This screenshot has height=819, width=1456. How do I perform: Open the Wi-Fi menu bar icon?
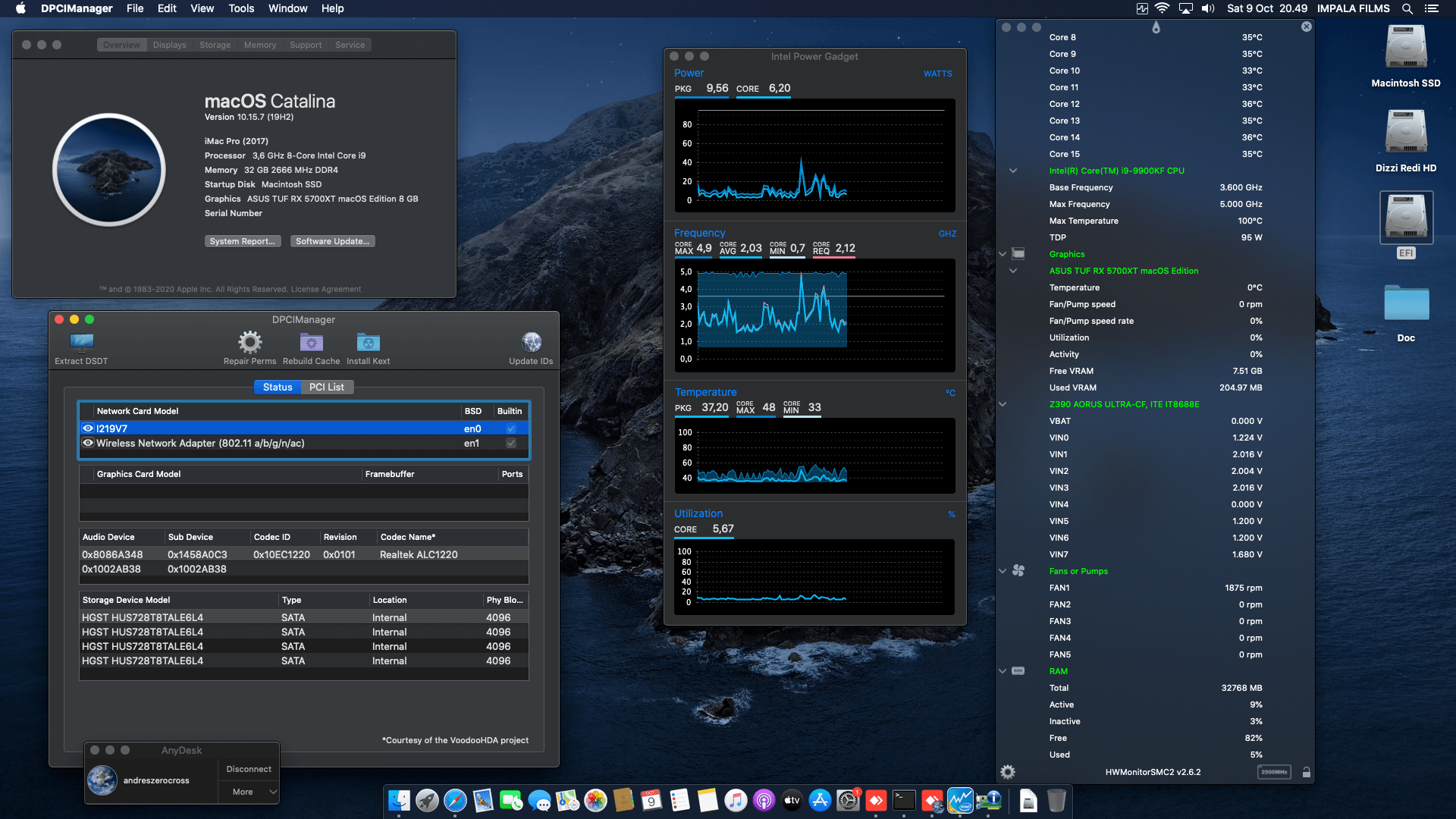point(1162,8)
